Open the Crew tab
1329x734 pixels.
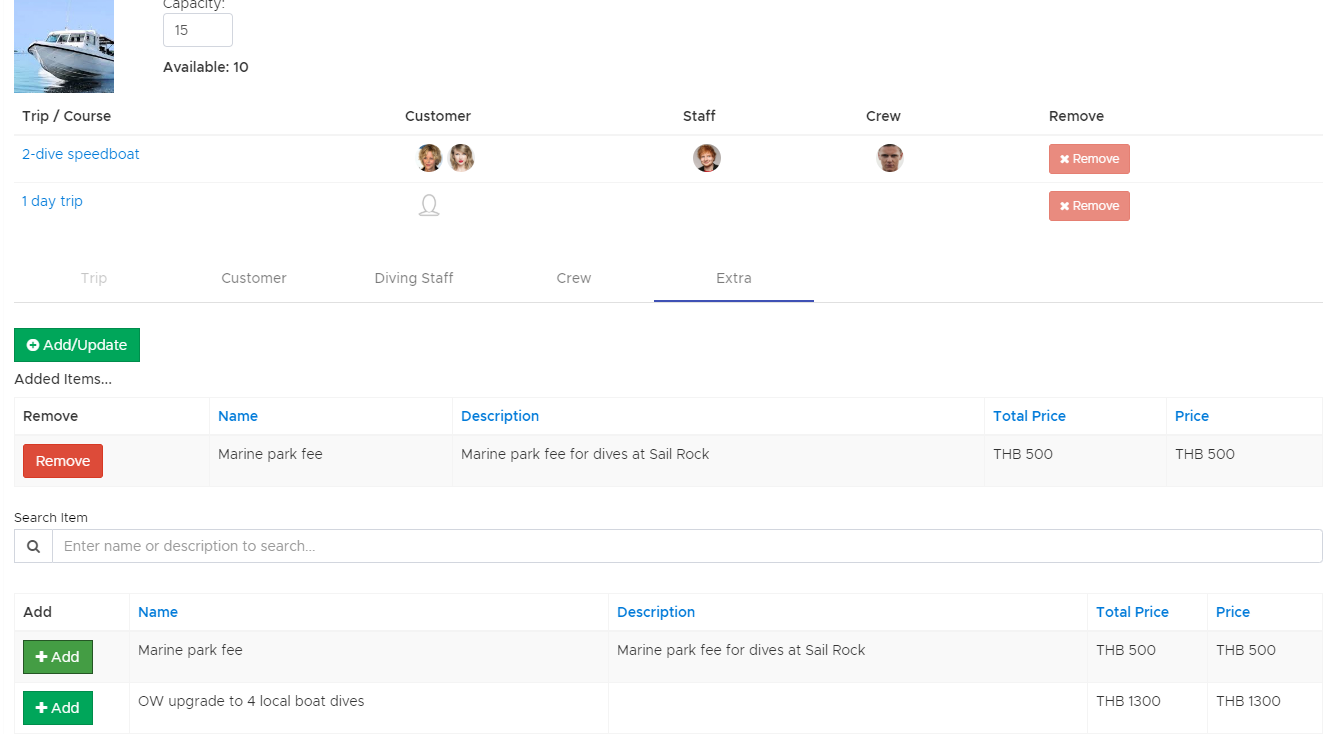point(574,278)
